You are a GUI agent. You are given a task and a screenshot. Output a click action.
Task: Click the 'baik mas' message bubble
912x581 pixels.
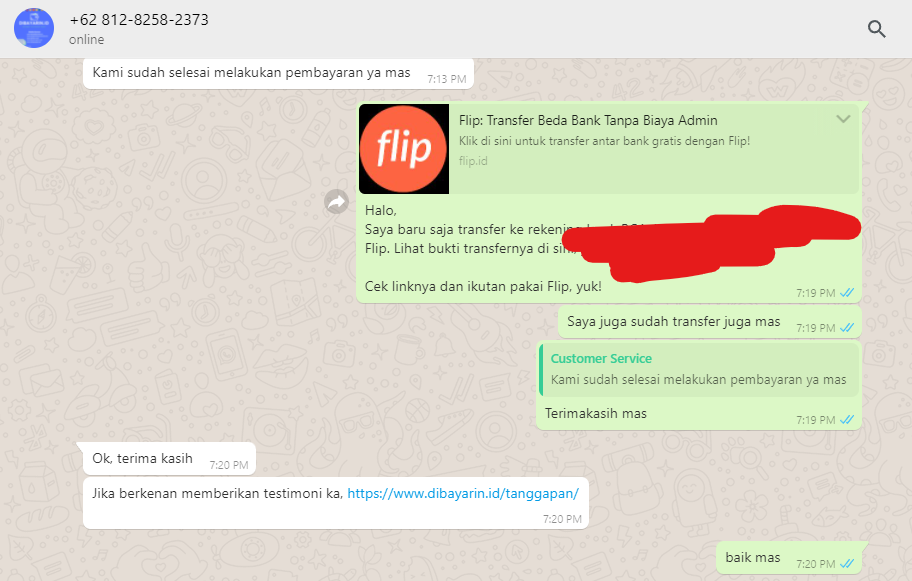tap(789, 558)
